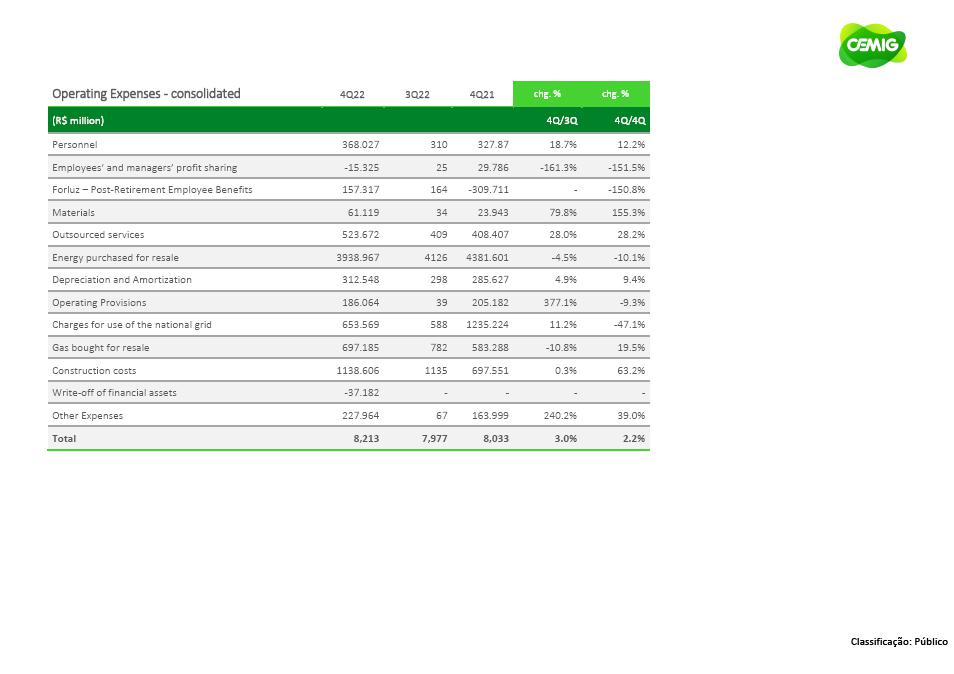Click Charges for use of national grid
Viewport: 954px width, 674px height.
tap(131, 325)
